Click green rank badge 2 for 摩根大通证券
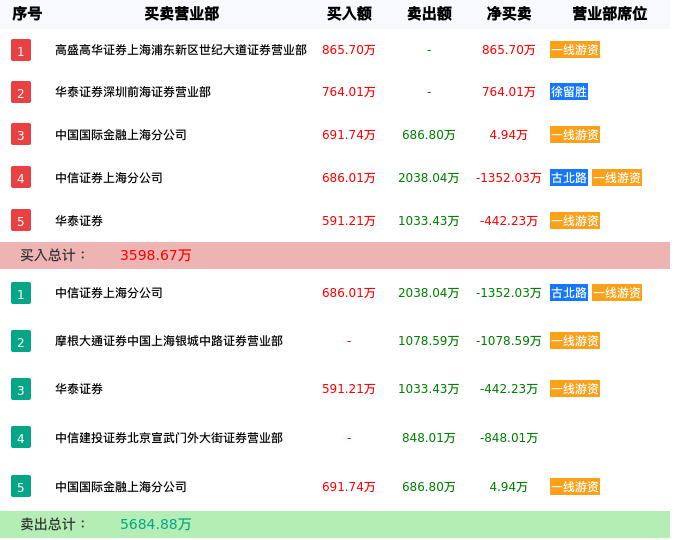This screenshot has height=540, width=676. point(21,341)
